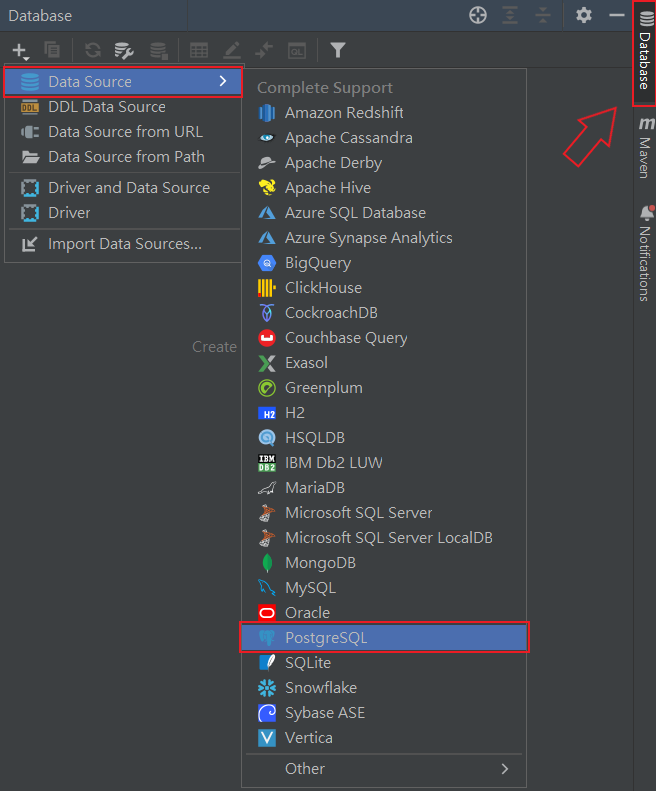Select Sybase ASE data source
Viewport: 656px width, 791px height.
(x=384, y=713)
